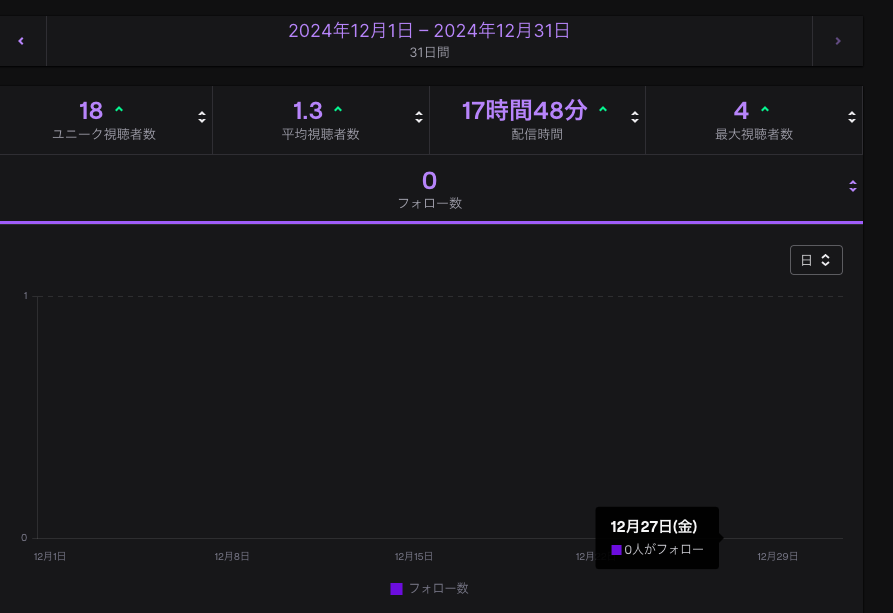Open the 配信時間 metric selector arrows
Screen dimensions: 893x613
tap(635, 117)
